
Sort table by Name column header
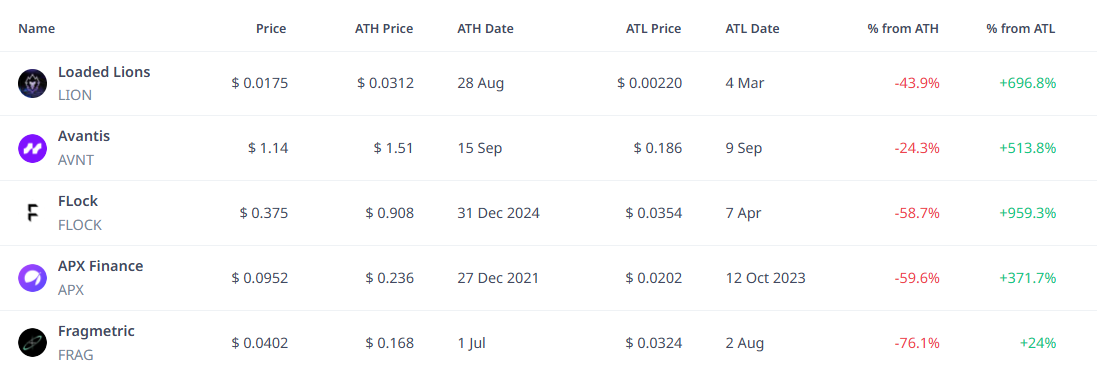(x=36, y=29)
